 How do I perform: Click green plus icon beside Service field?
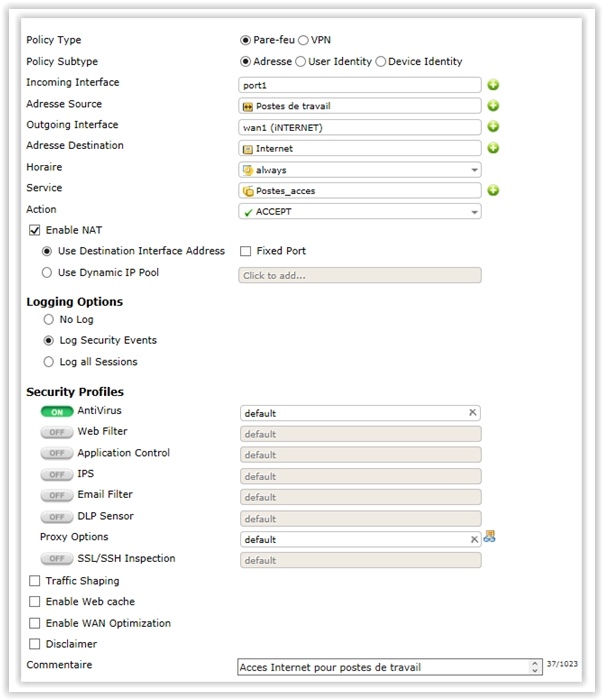click(x=493, y=190)
